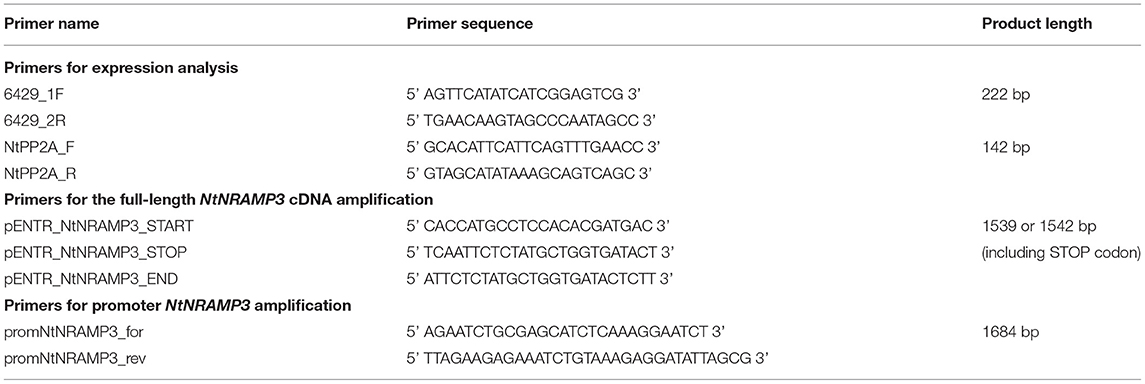
Task: Click the Primer sequence column header
Action: pyautogui.click(x=469, y=24)
